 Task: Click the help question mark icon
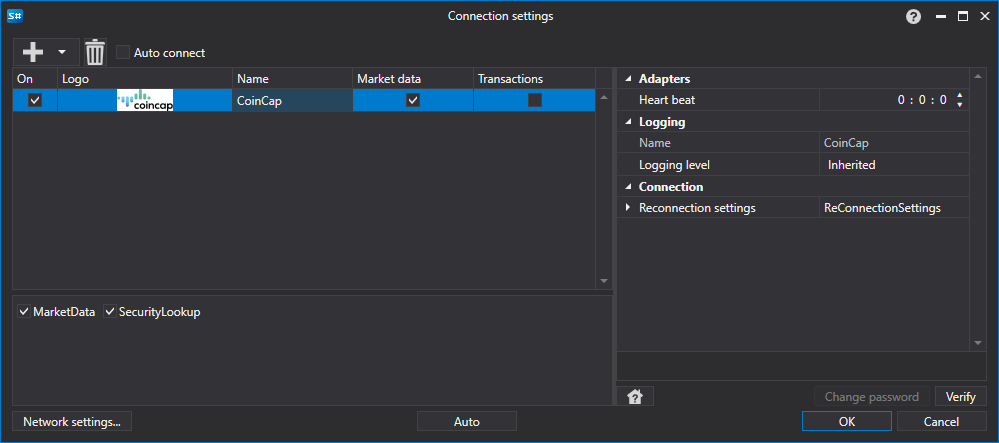click(914, 17)
